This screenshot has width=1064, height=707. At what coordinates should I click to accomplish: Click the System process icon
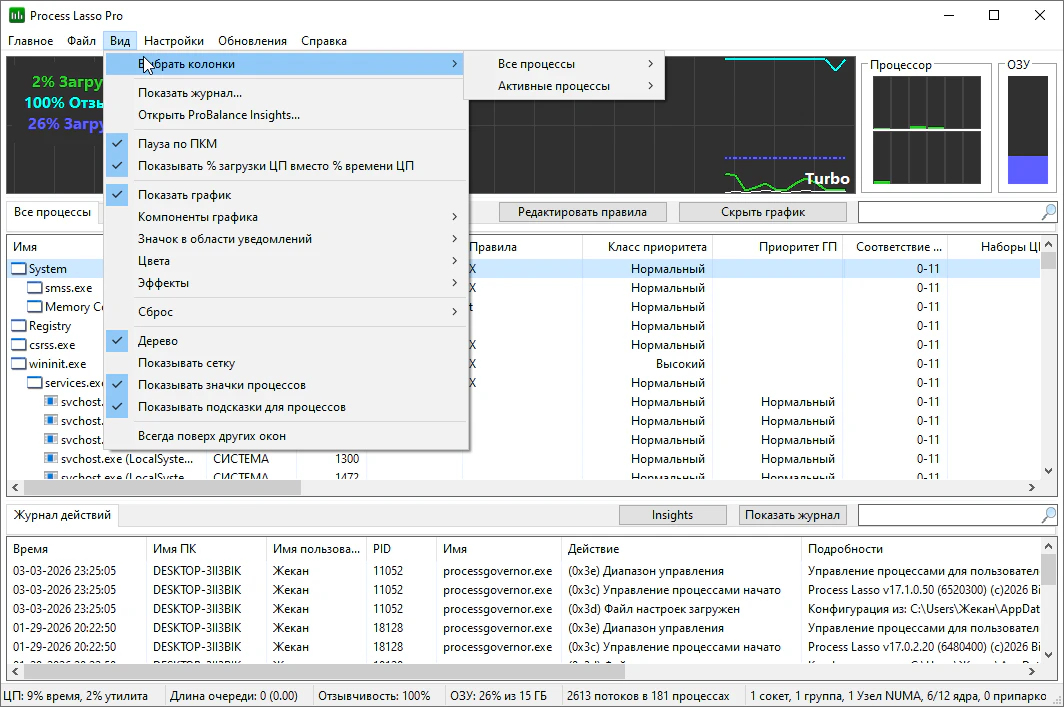click(x=19, y=269)
